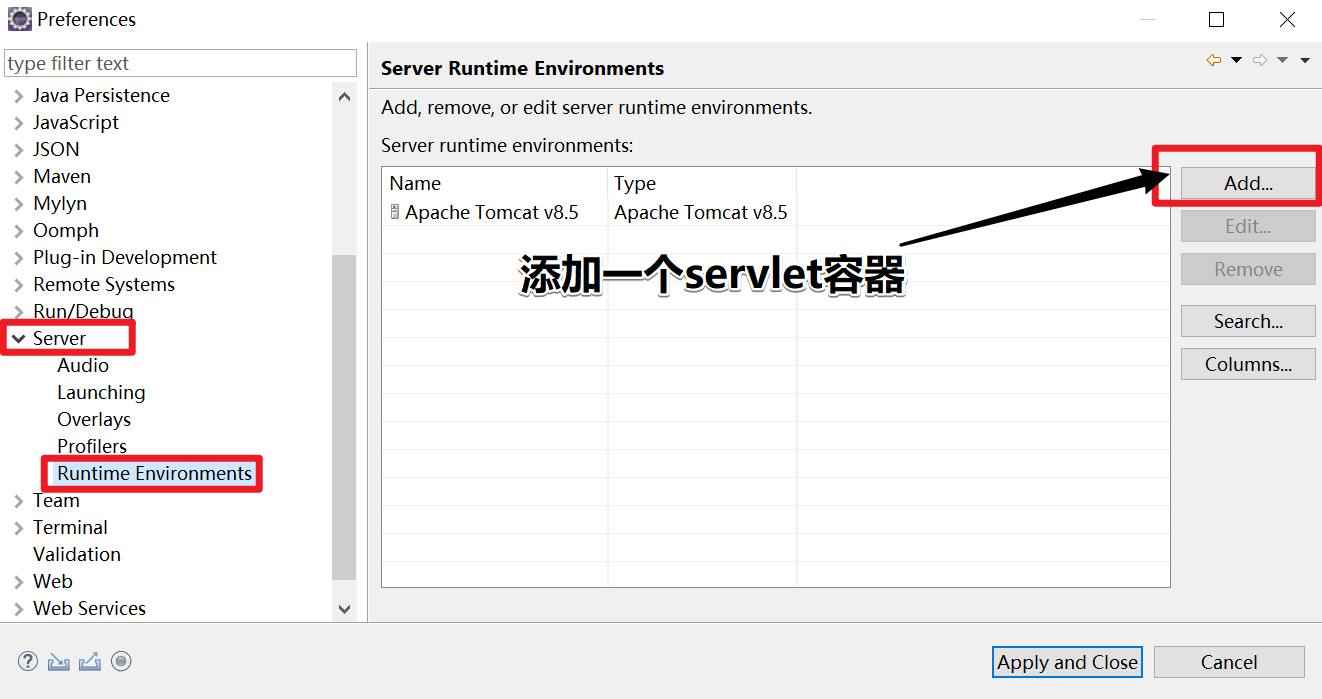Select Overlays under Server
This screenshot has width=1322, height=699.
[x=94, y=419]
